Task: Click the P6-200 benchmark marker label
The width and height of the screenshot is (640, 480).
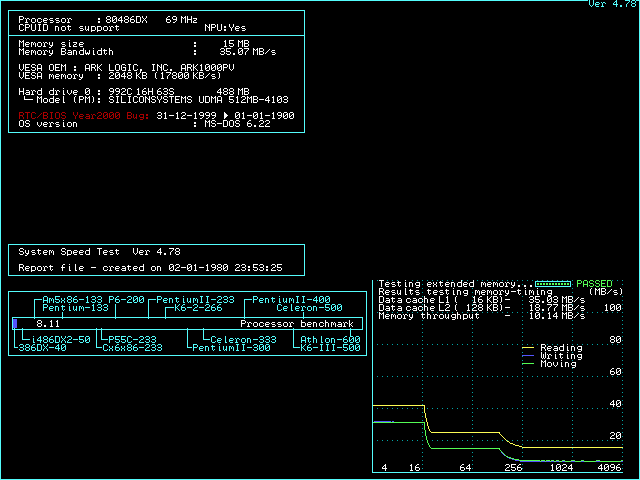Action: [126, 300]
